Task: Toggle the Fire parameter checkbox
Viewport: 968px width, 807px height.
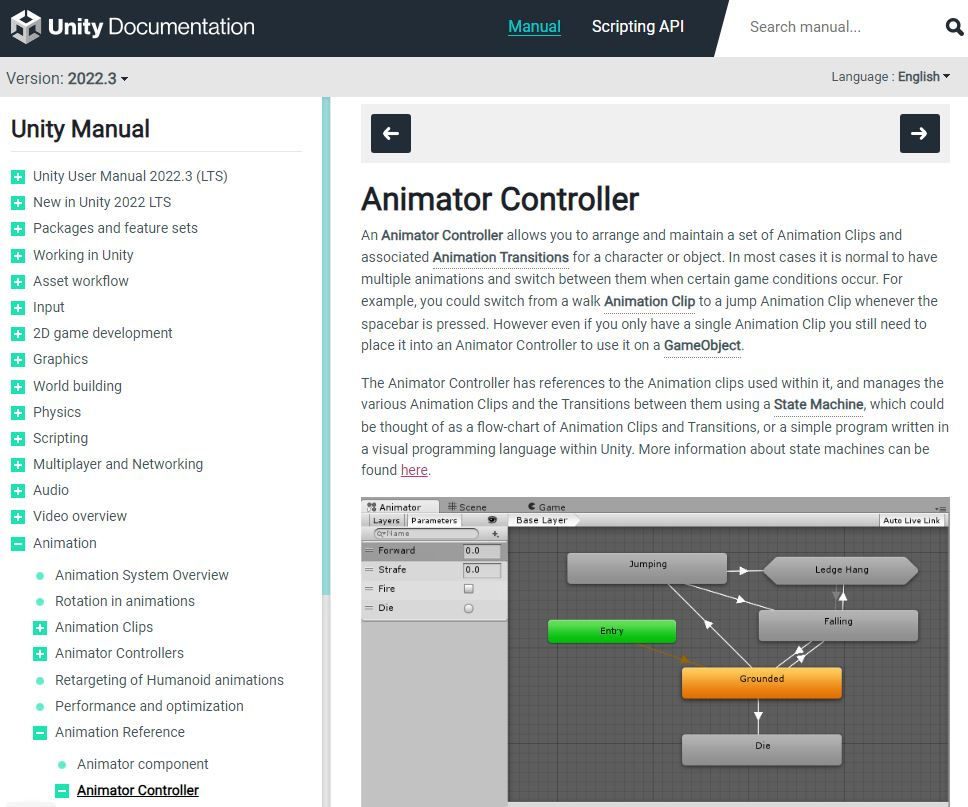Action: (x=469, y=588)
